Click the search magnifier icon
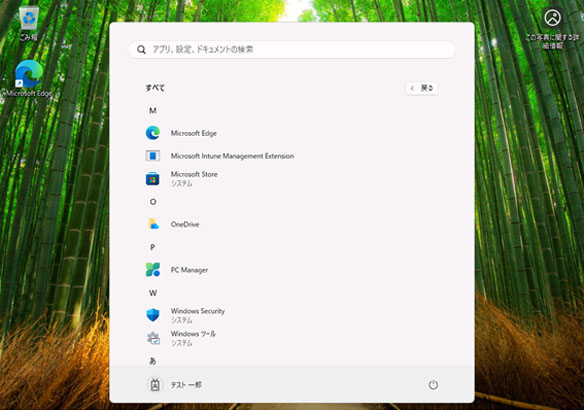584x410 pixels. click(141, 50)
